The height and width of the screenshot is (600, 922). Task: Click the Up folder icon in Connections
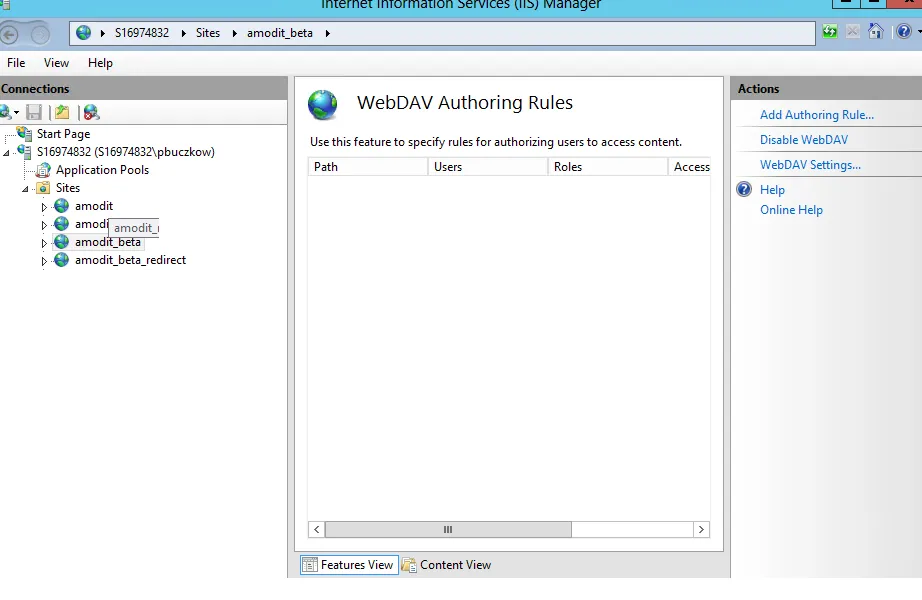(x=62, y=112)
